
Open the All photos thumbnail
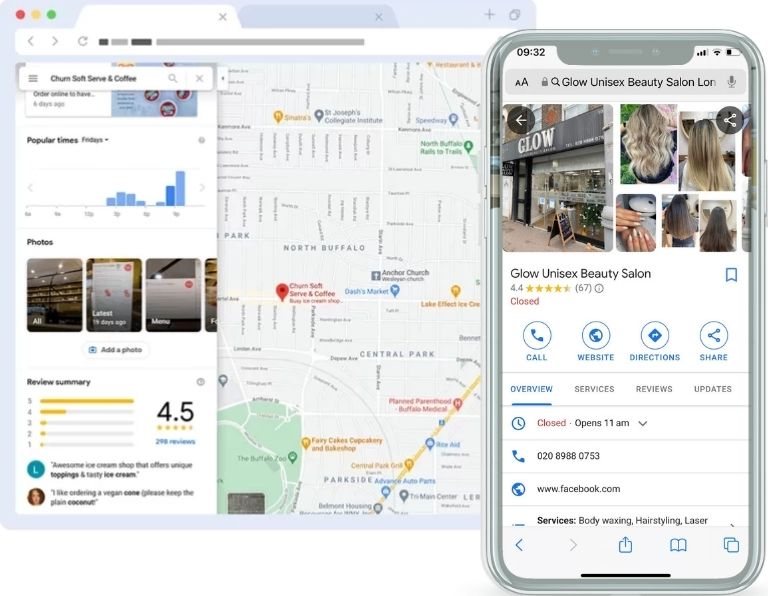pos(54,295)
